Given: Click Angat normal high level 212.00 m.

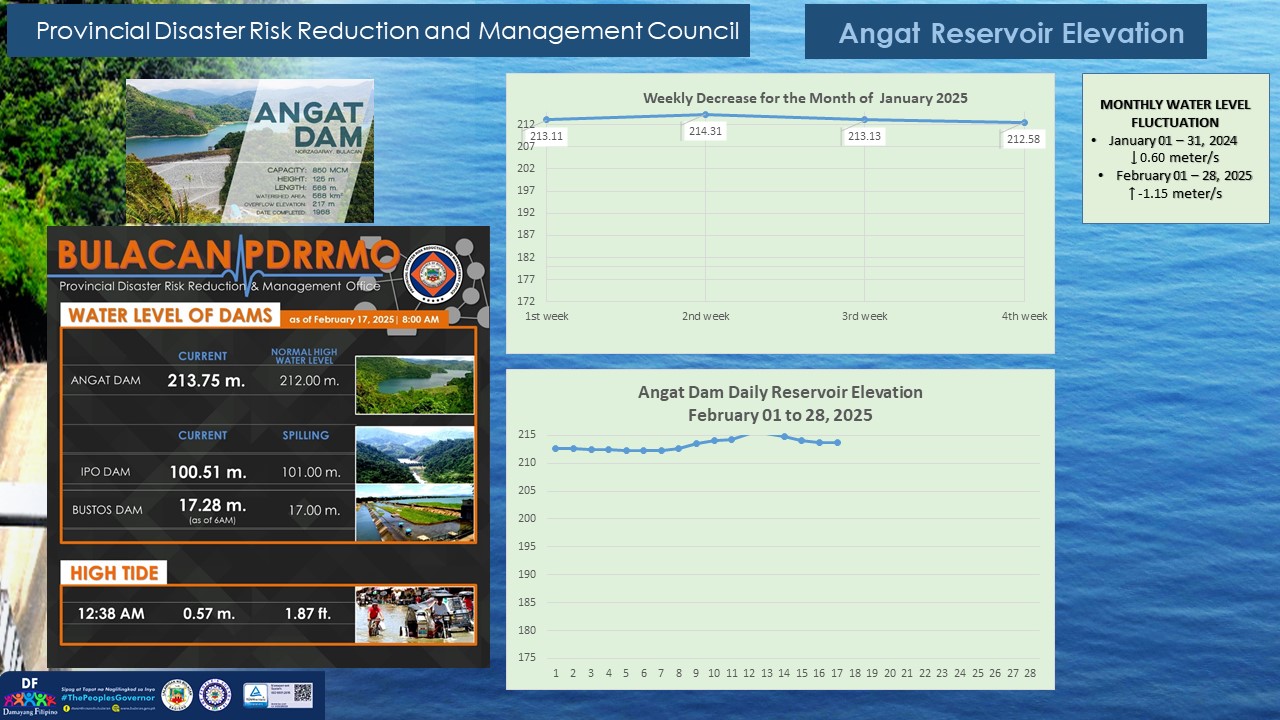Looking at the screenshot, I should click(310, 381).
